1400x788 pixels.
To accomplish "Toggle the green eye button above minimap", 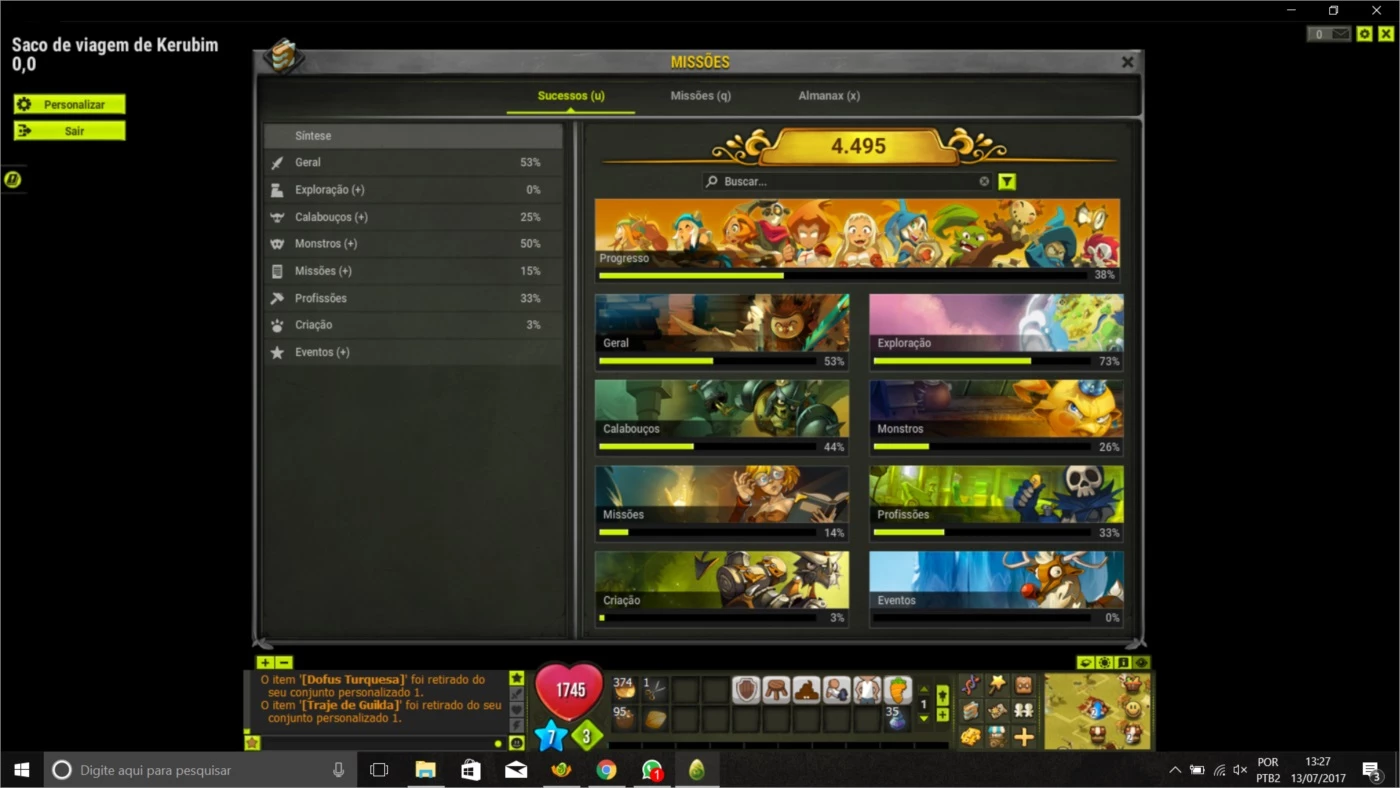I will (x=1142, y=662).
